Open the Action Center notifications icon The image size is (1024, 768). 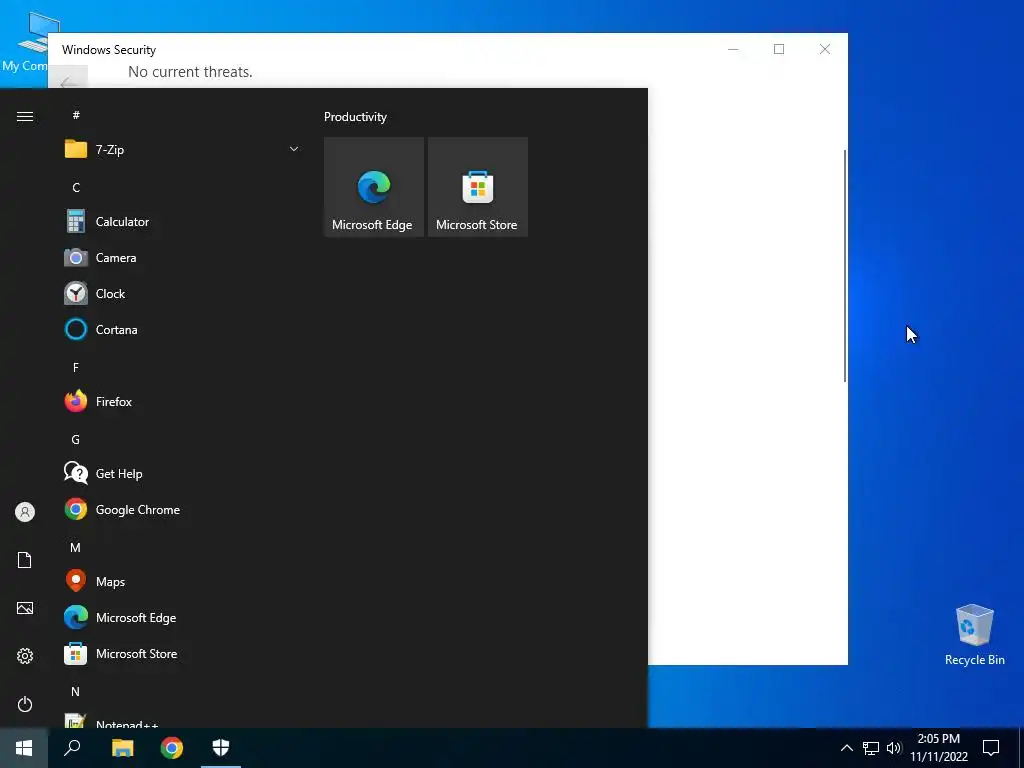[x=991, y=748]
